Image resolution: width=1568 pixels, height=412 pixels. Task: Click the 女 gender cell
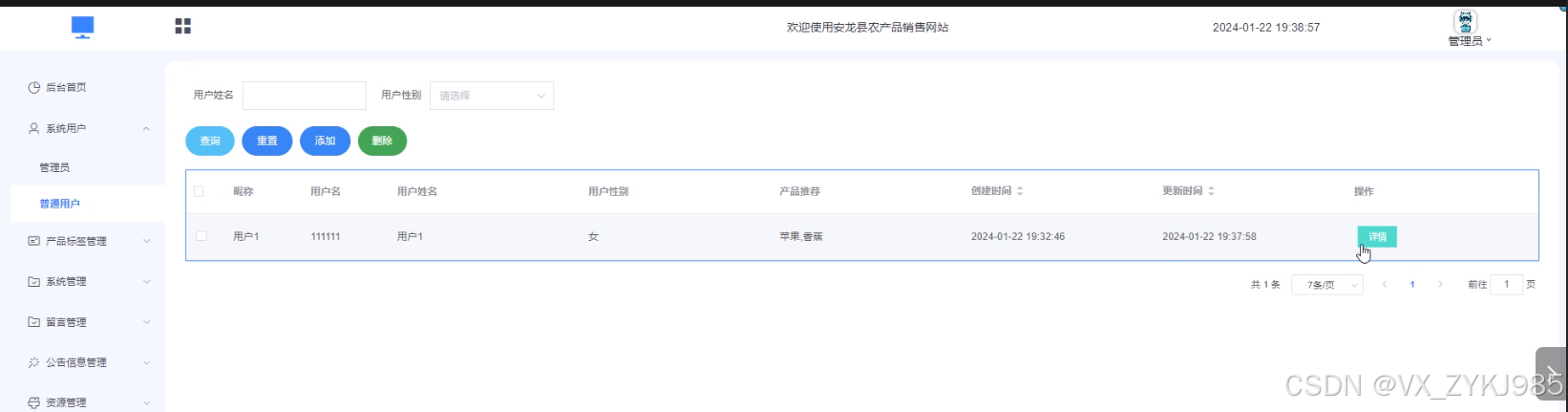593,236
